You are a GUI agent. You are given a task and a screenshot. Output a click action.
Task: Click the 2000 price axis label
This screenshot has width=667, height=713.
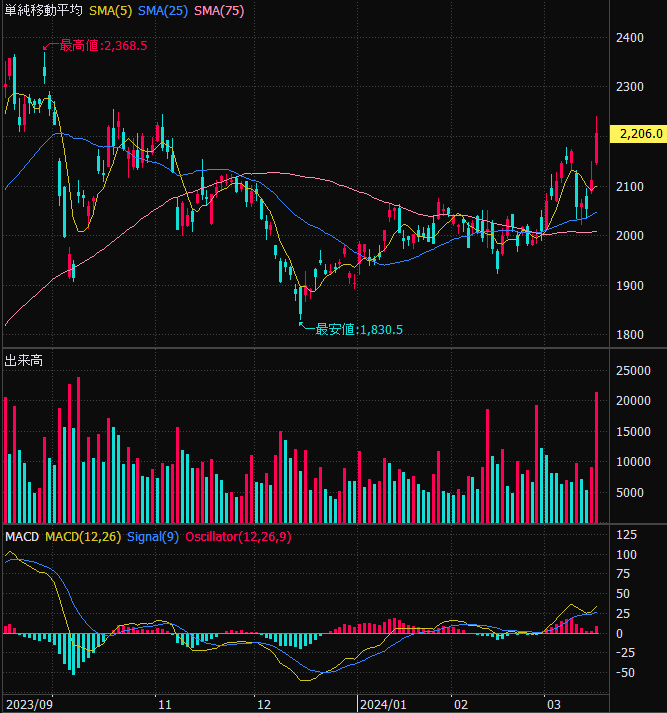click(x=630, y=236)
